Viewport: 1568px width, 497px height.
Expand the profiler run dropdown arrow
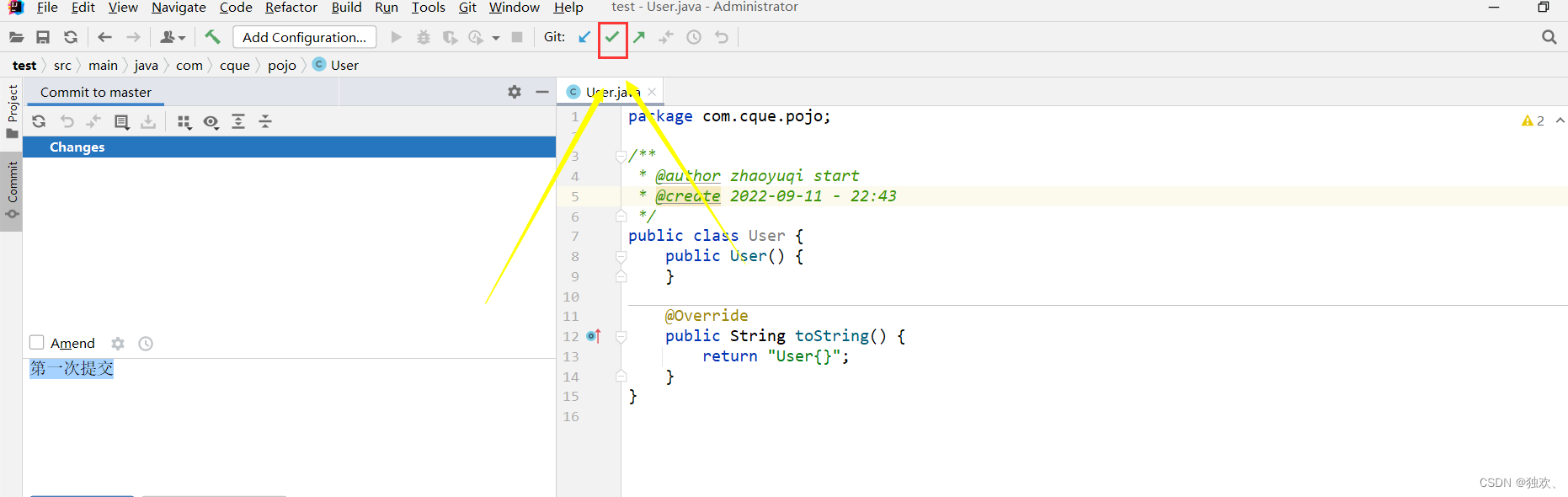coord(496,38)
